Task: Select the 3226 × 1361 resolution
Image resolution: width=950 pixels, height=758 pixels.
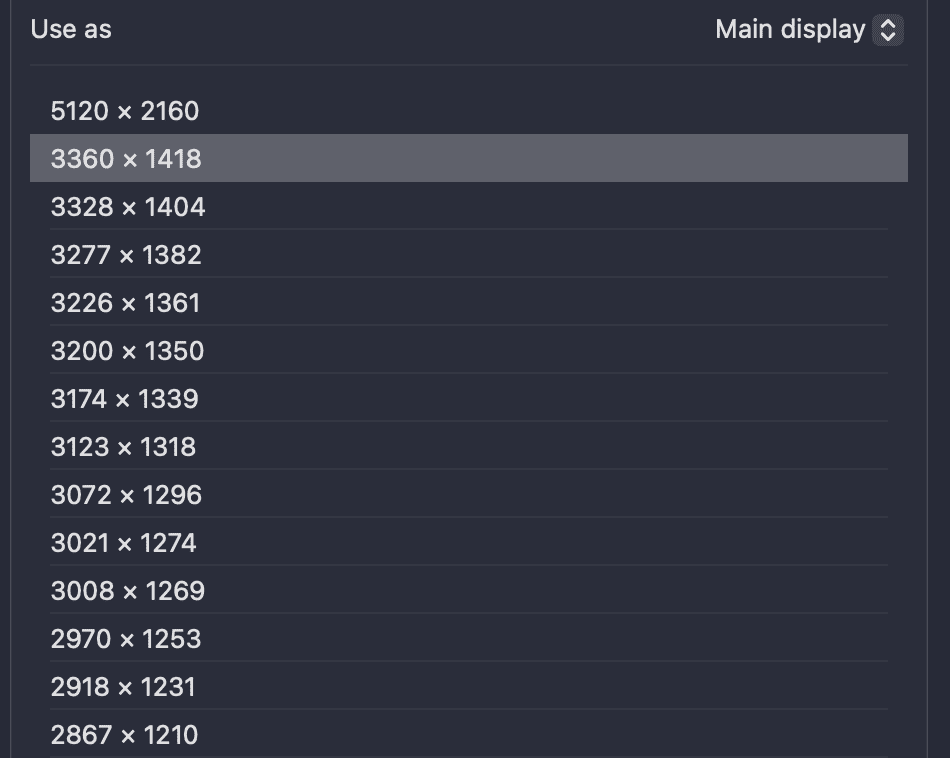Action: (x=126, y=303)
